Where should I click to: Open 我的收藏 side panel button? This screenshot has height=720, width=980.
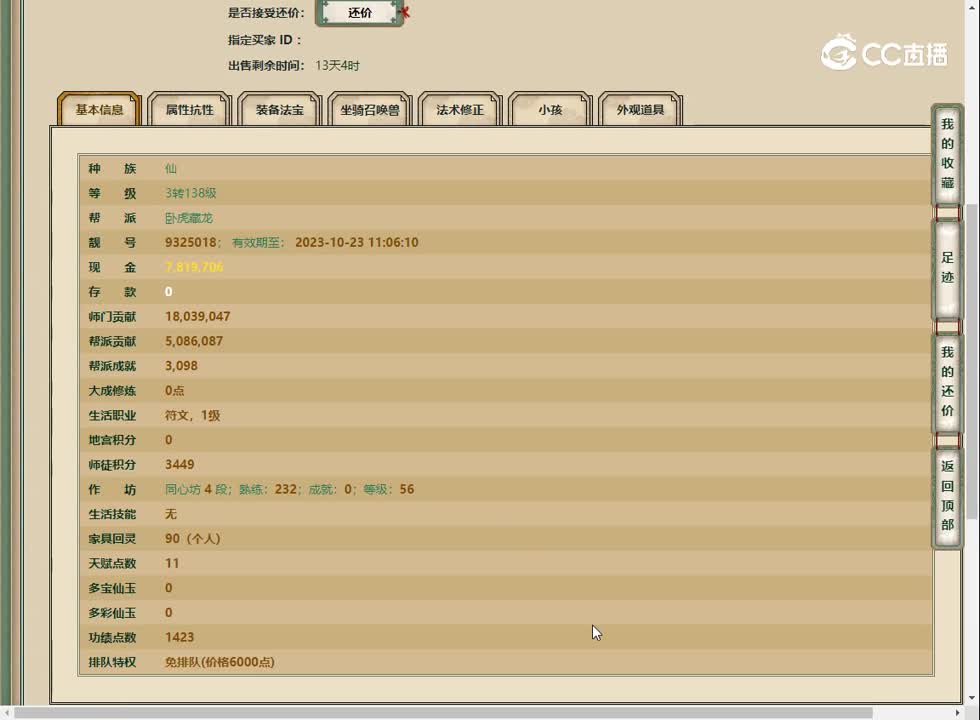tap(947, 154)
